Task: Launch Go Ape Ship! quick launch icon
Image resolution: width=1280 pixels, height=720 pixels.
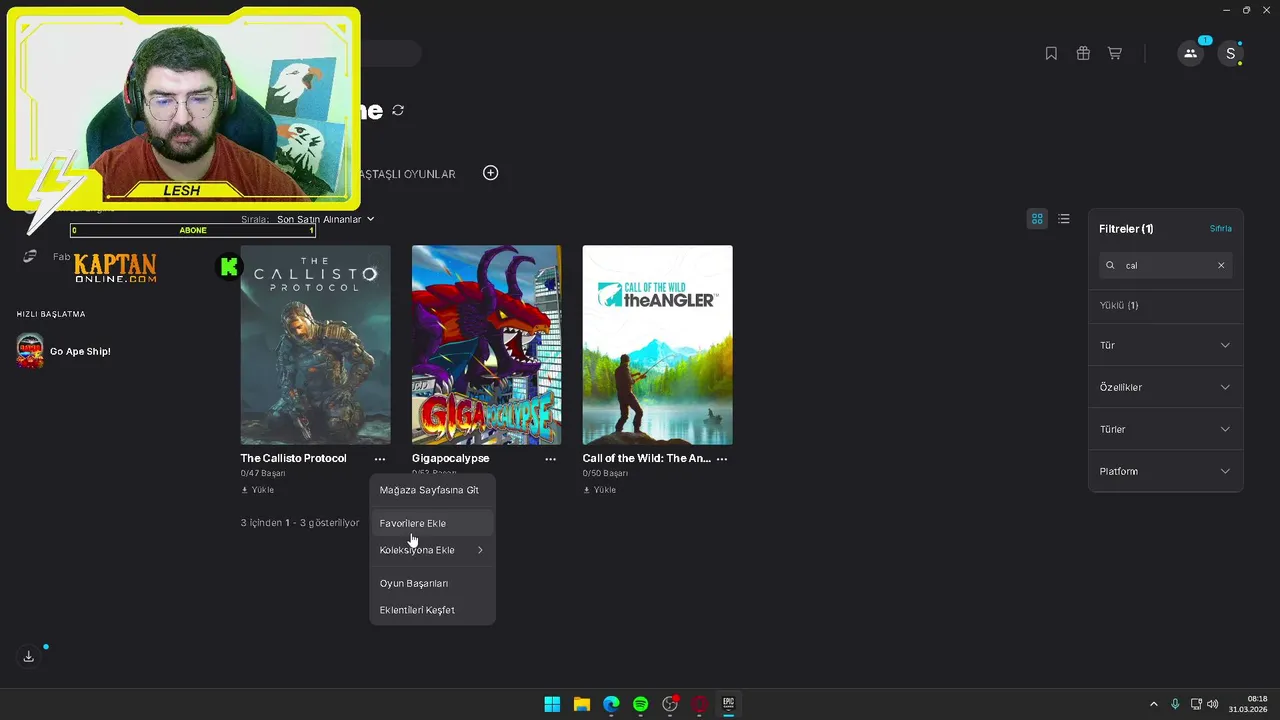Action: tap(30, 351)
